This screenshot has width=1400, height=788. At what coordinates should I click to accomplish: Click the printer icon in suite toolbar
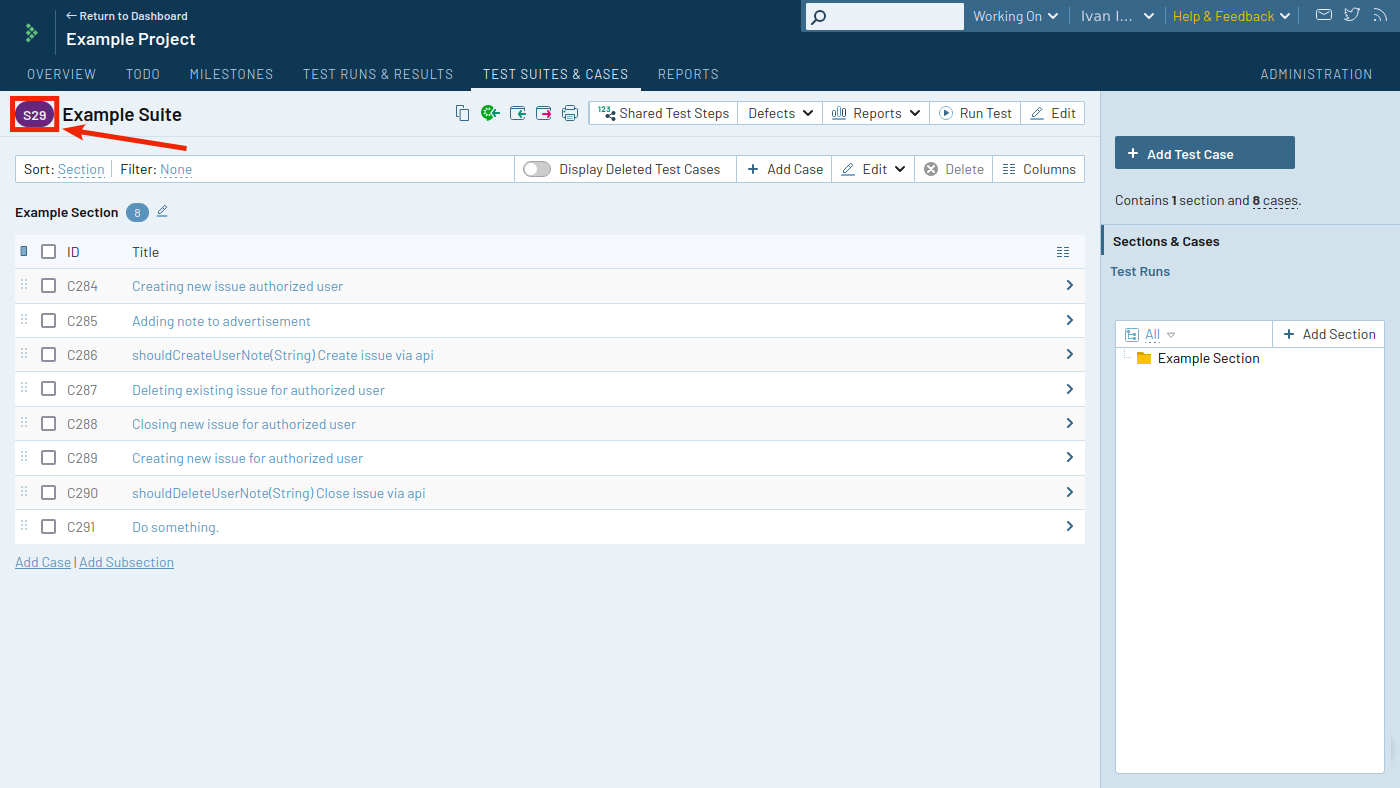570,113
